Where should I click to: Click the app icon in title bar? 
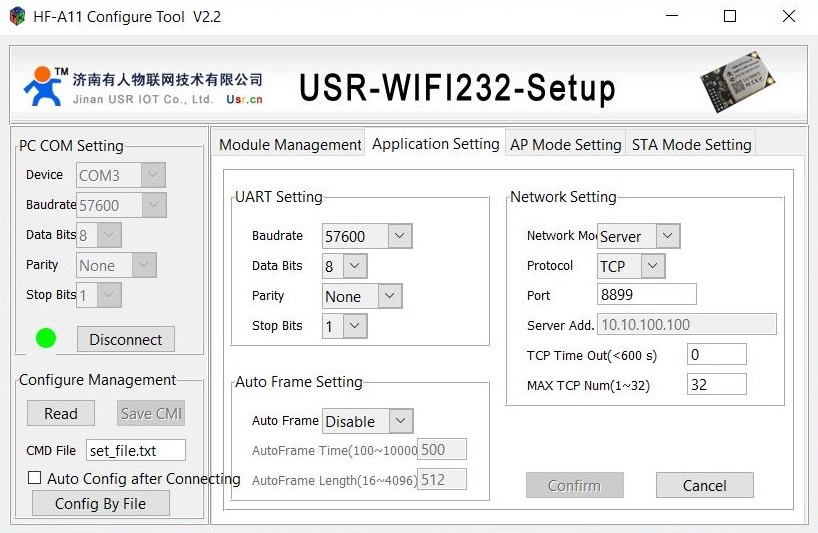(x=17, y=16)
